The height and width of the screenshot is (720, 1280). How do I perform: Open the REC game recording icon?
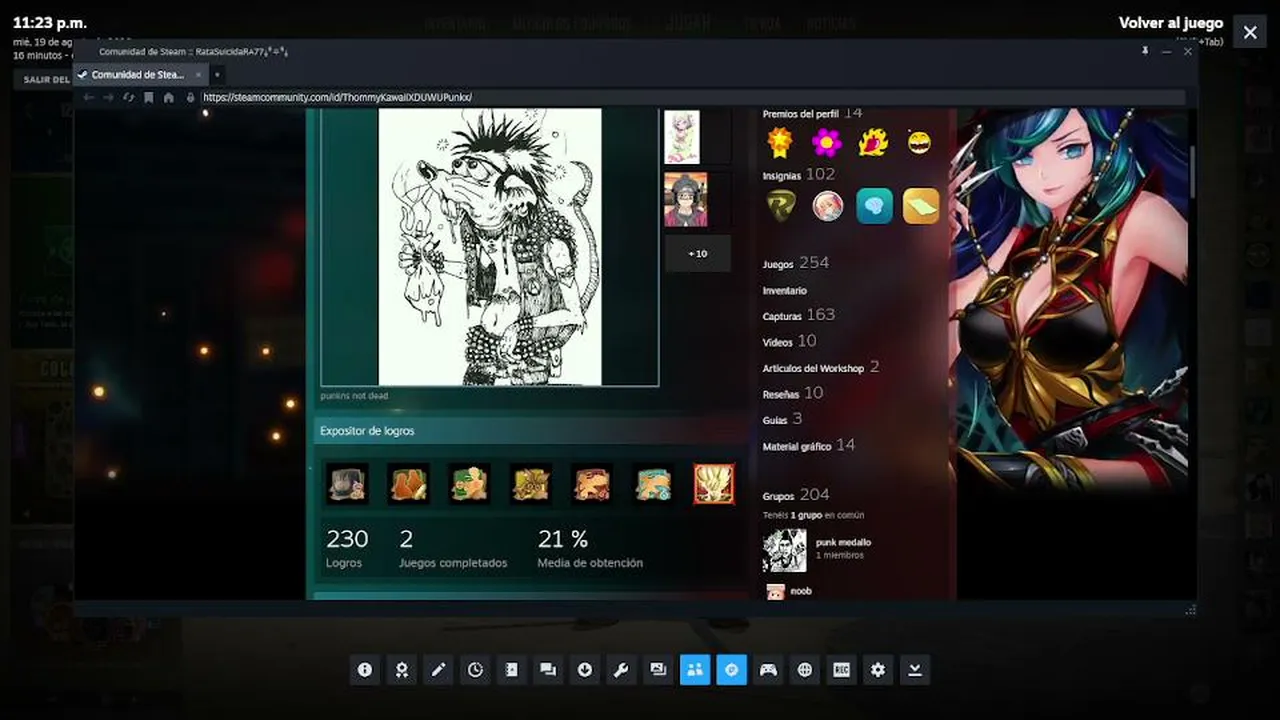[x=841, y=670]
